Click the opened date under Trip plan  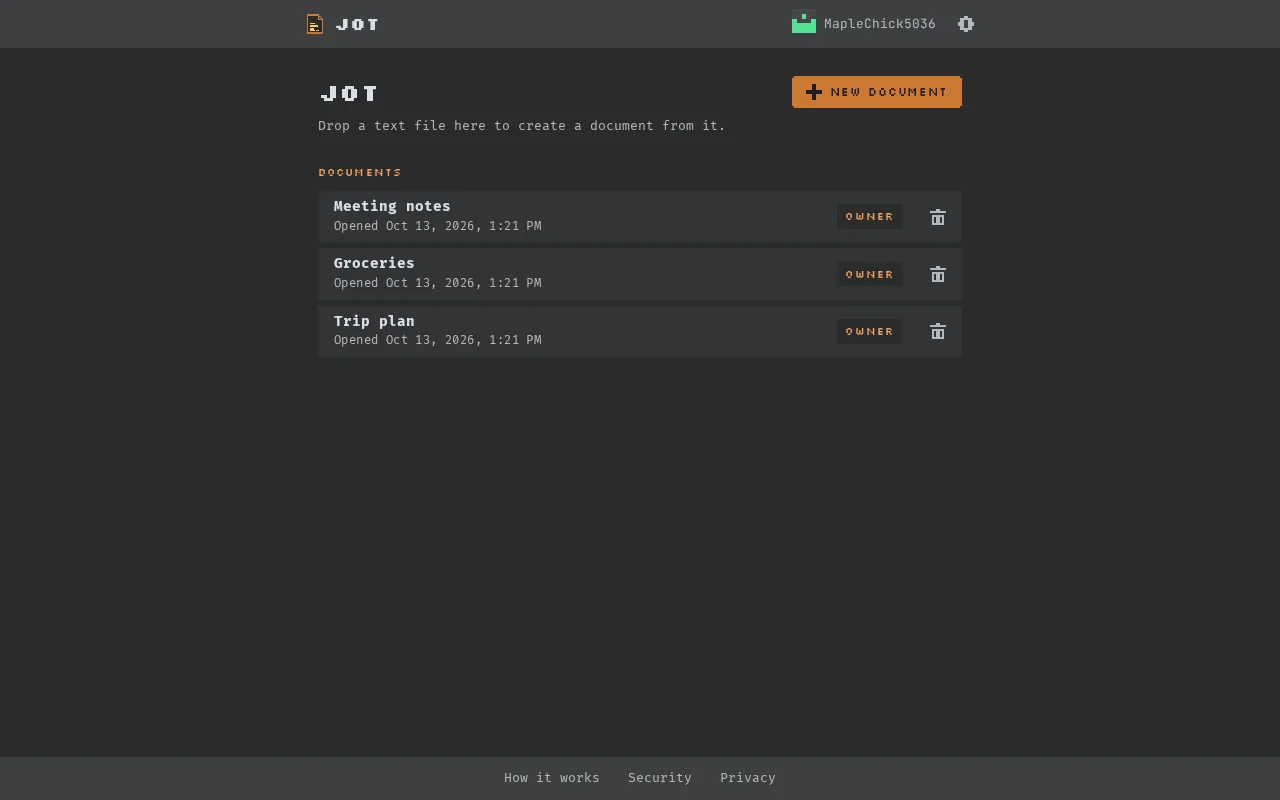[438, 340]
